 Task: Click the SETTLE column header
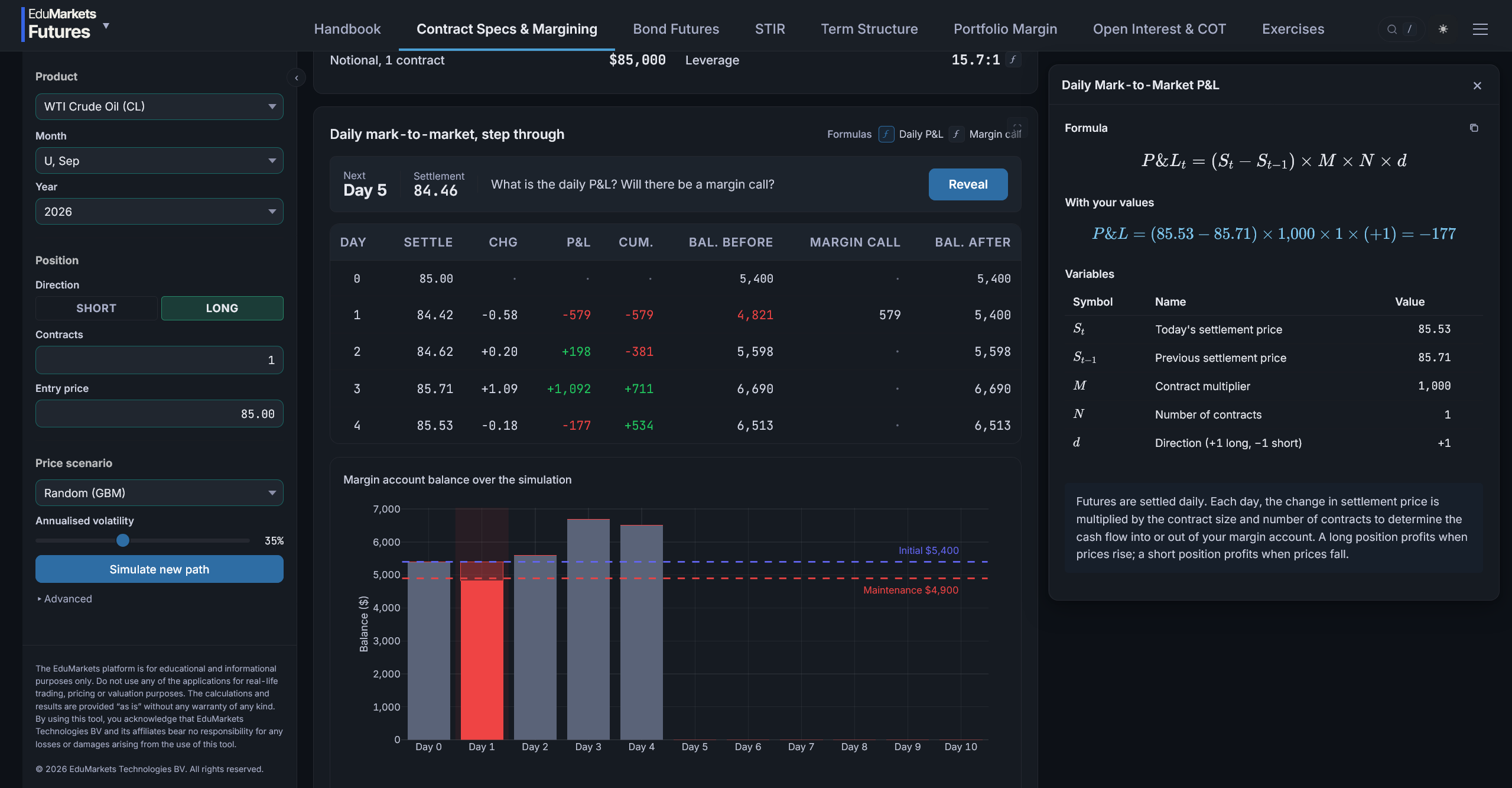pos(428,242)
